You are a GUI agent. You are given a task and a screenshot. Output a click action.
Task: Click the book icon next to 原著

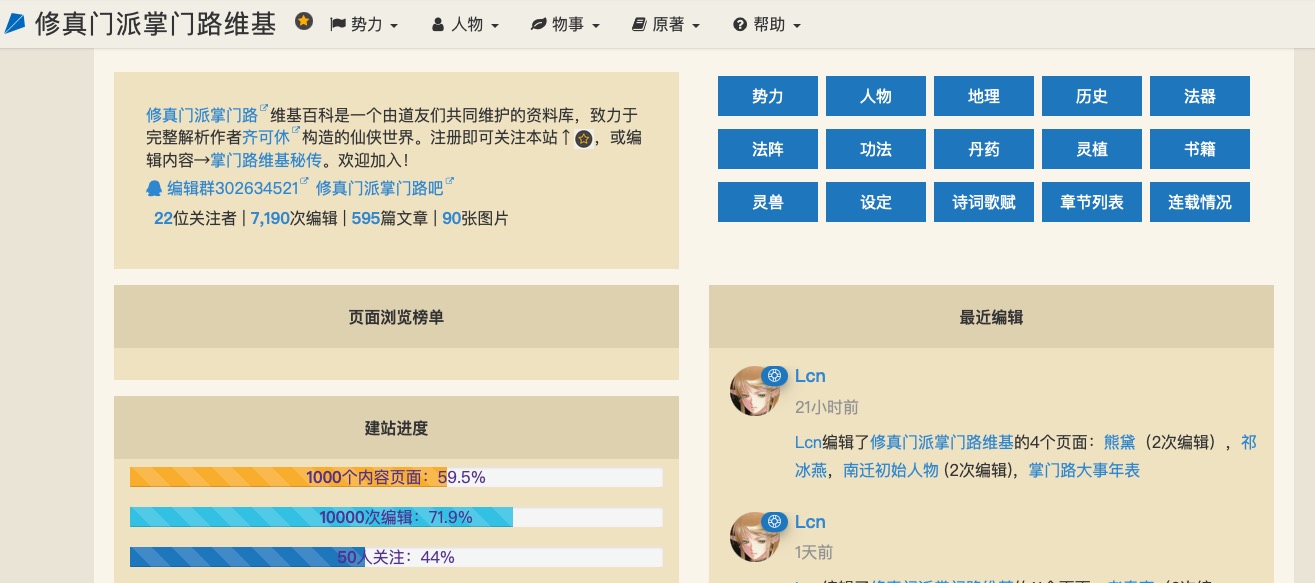coord(639,24)
